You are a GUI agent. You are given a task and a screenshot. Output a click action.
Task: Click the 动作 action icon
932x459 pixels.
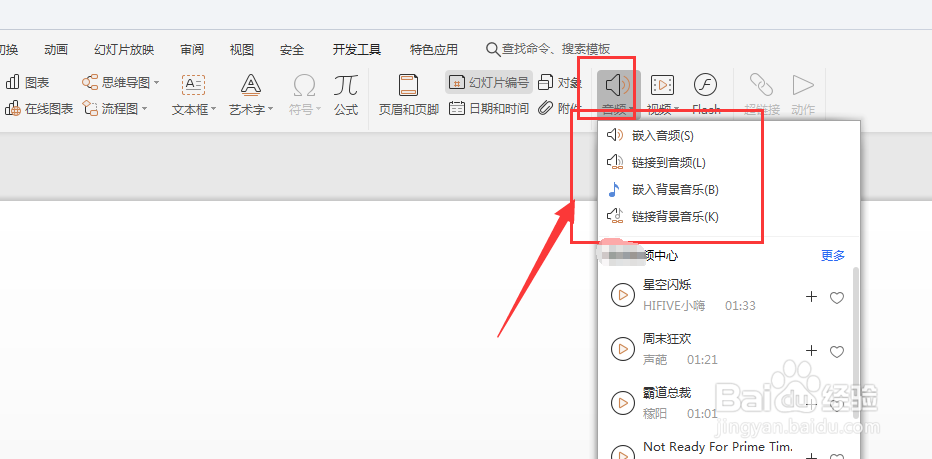[x=803, y=86]
